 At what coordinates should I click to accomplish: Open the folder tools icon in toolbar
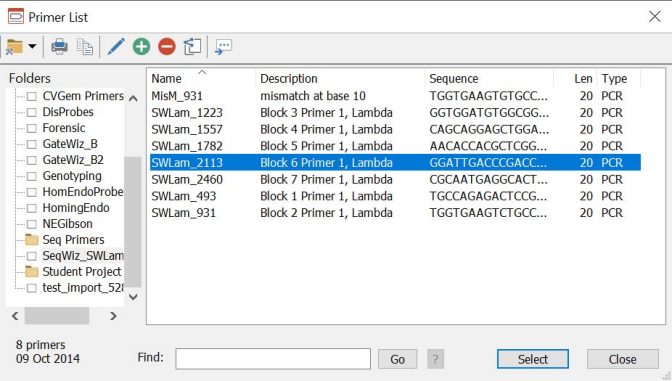point(15,46)
